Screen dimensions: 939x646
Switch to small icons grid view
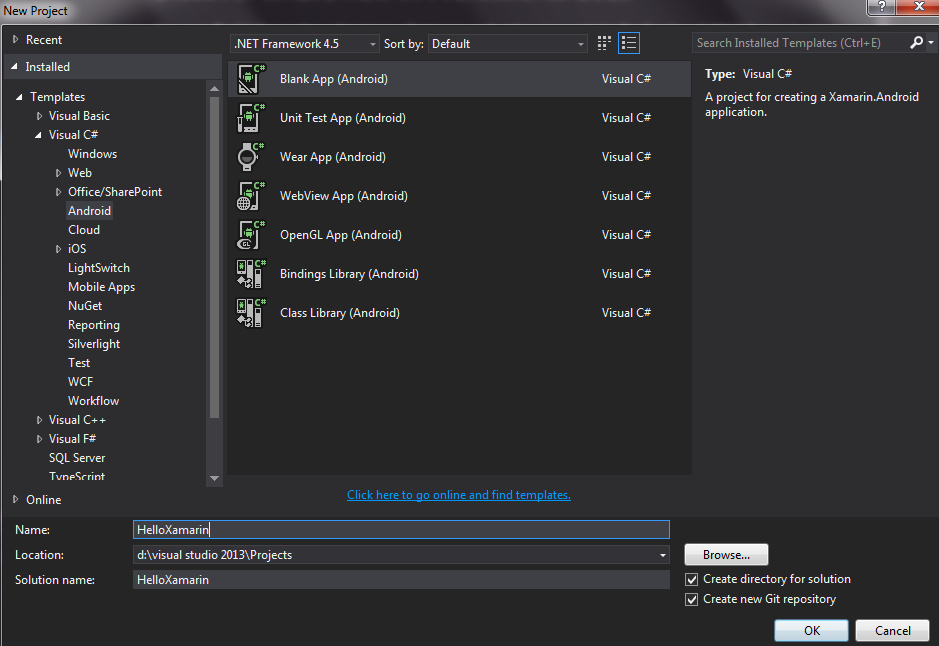[x=604, y=43]
